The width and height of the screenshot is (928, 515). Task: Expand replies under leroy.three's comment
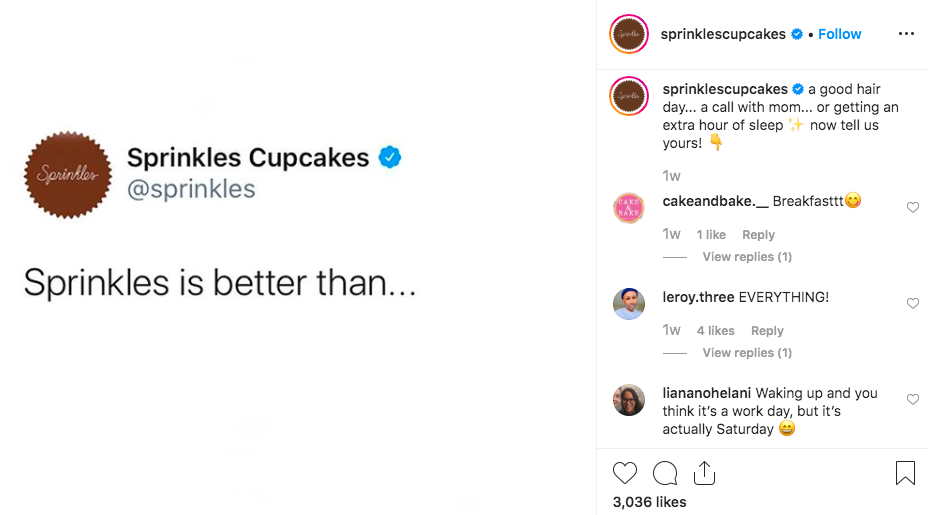[746, 353]
